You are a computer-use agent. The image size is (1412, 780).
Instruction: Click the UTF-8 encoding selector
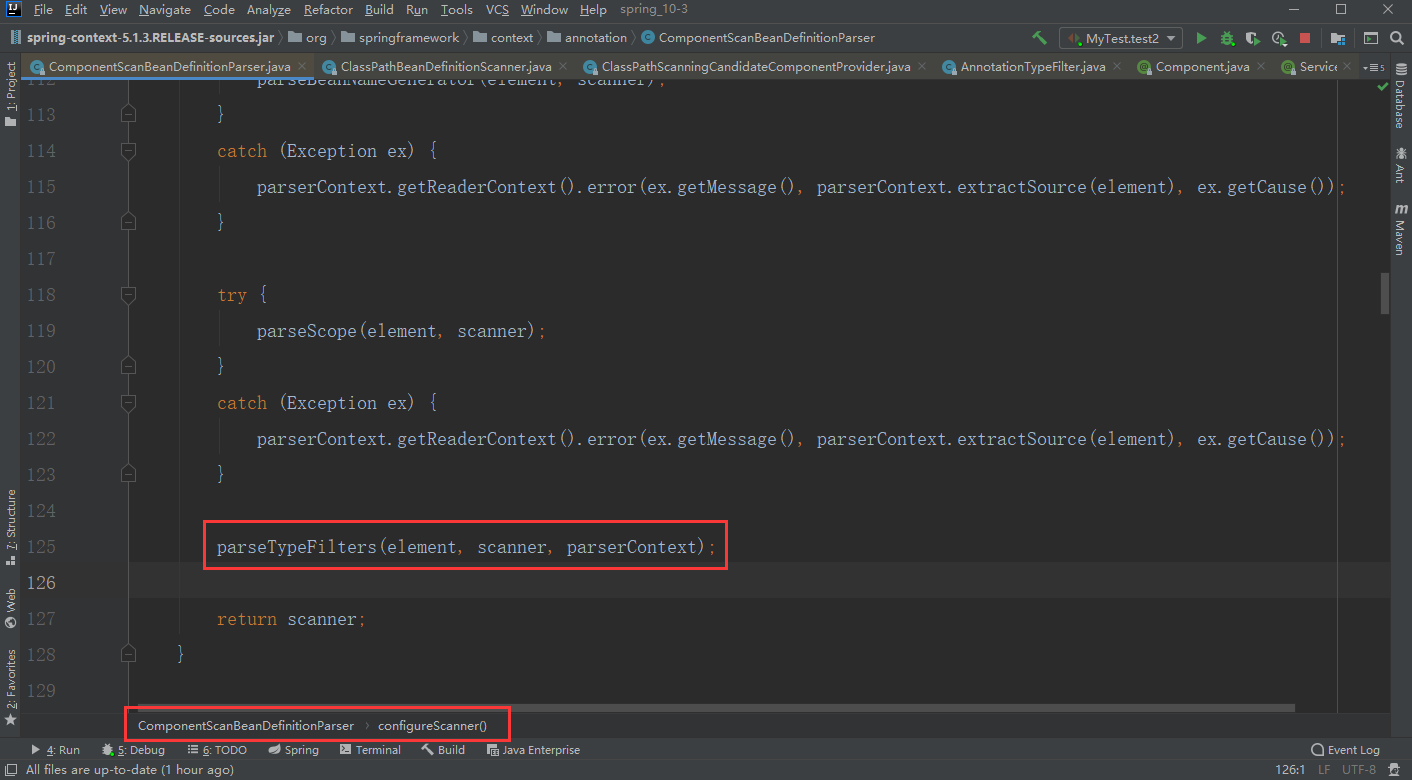[1358, 770]
